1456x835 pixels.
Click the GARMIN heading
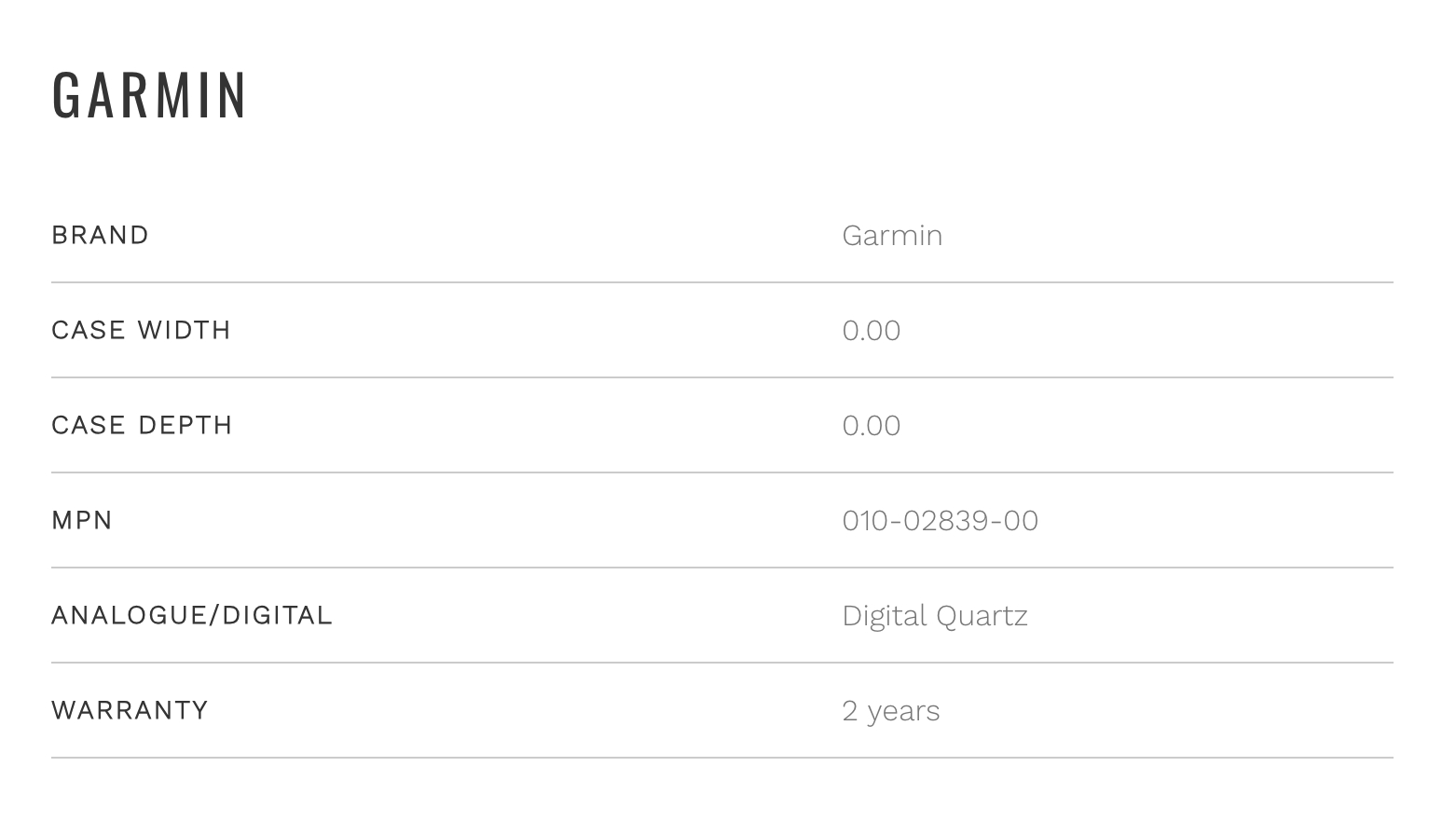149,95
